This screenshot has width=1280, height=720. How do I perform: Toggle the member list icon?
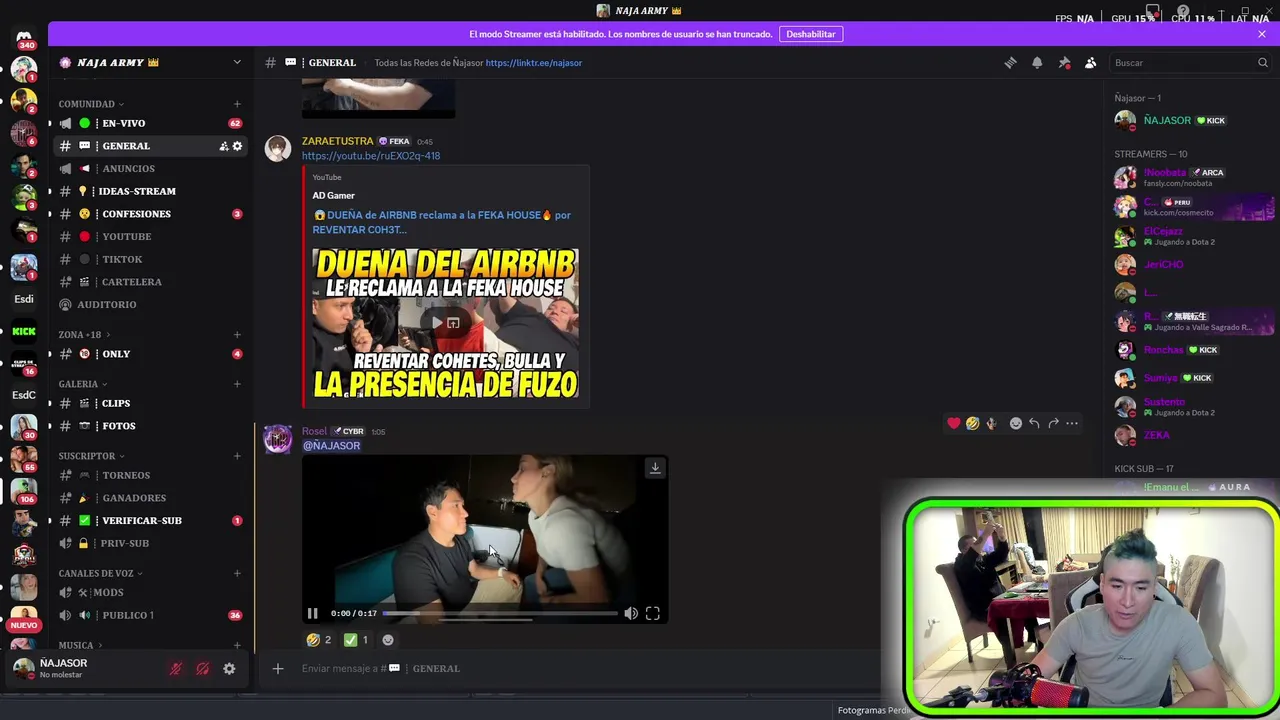click(1091, 62)
